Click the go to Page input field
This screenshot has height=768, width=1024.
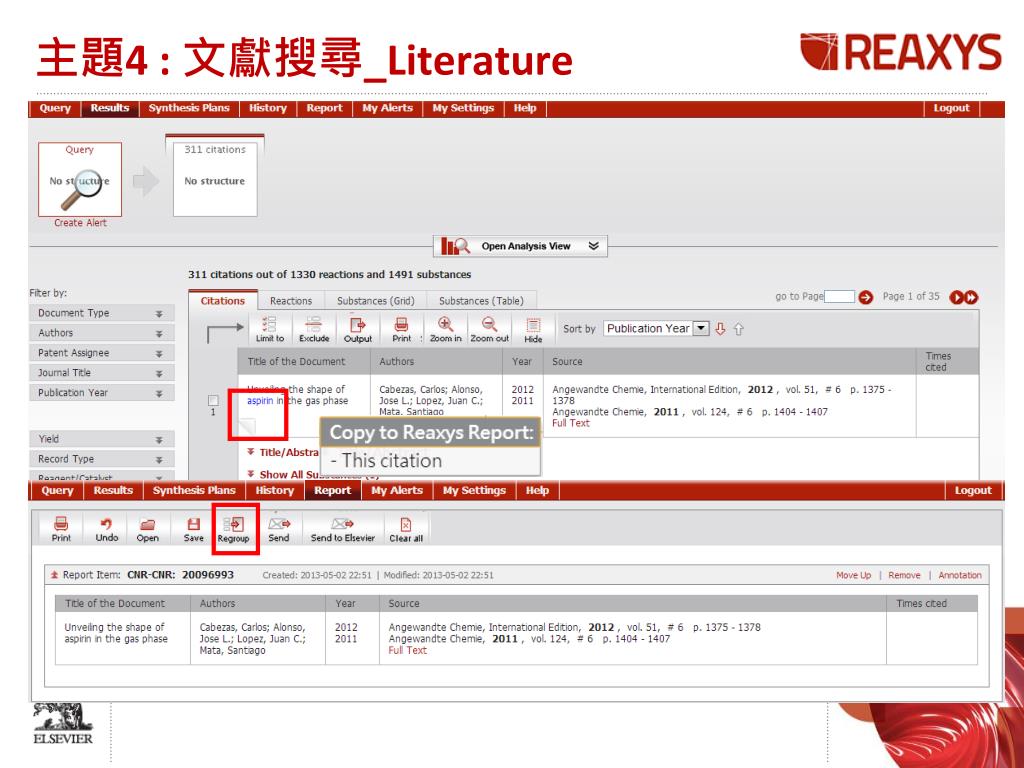840,296
